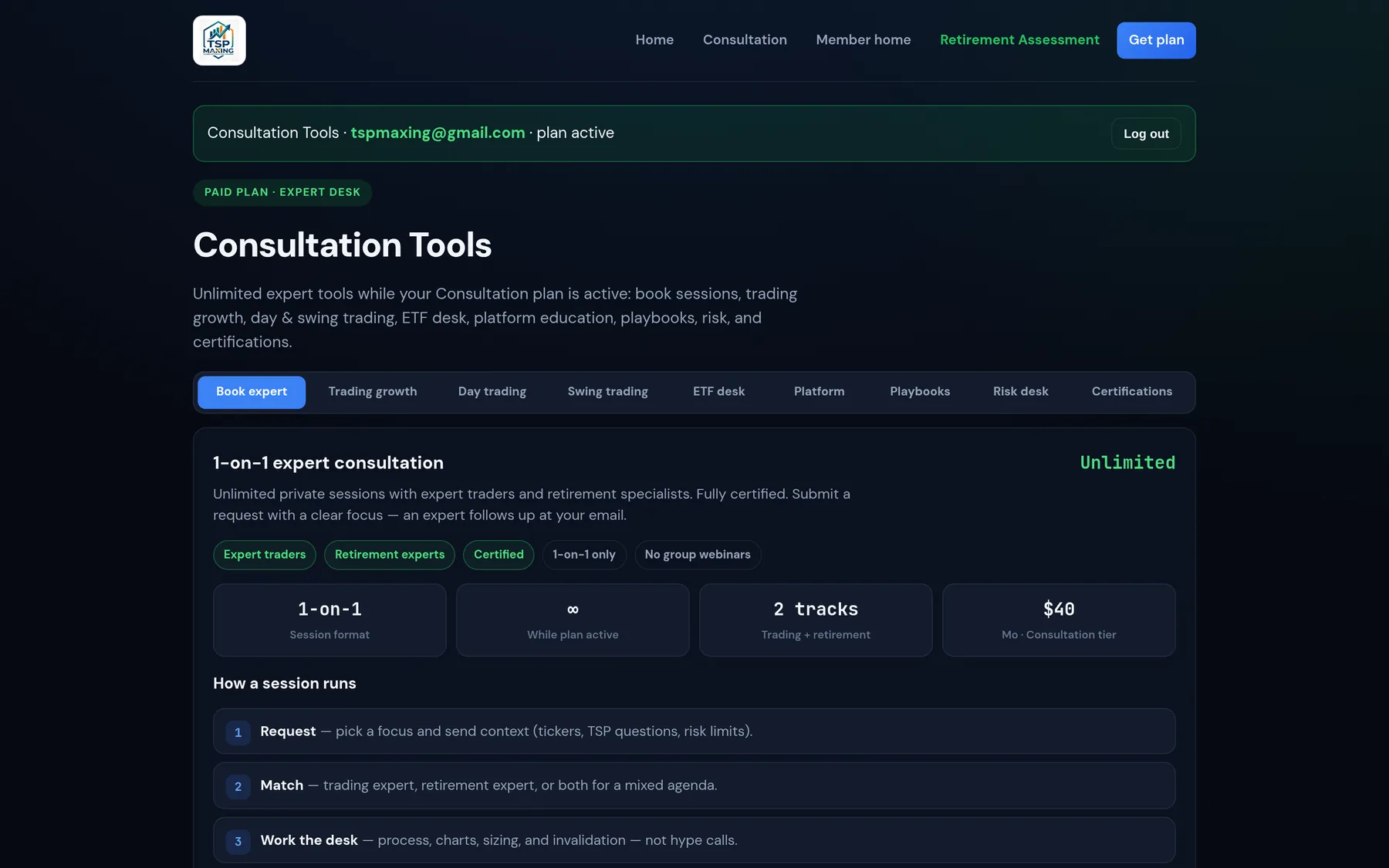Screen dimensions: 1389x868
Task: Click the tspmaxing@gmail.com email text
Action: pyautogui.click(x=438, y=133)
